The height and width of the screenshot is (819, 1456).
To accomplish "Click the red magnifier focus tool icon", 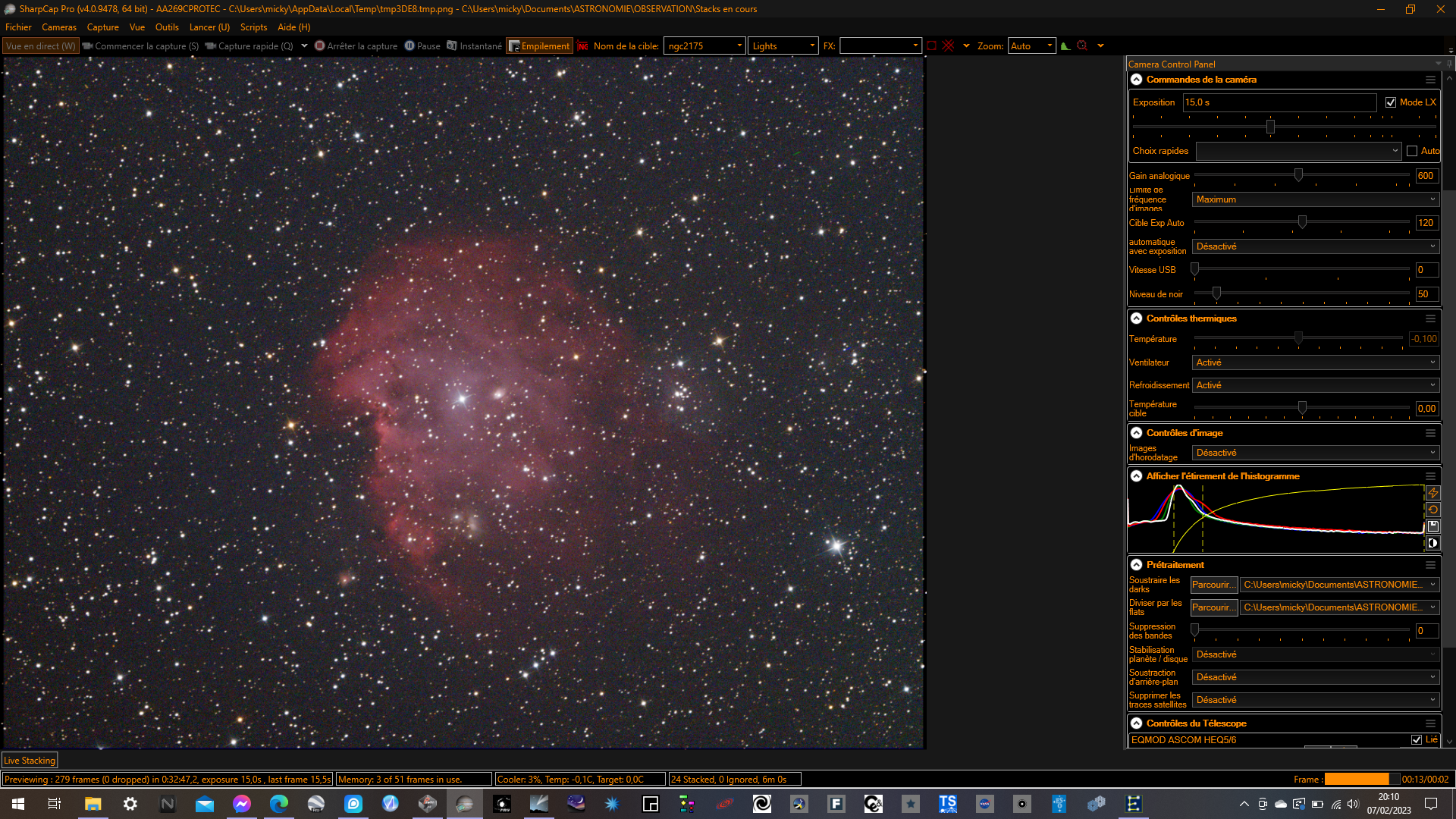I will [x=1082, y=46].
